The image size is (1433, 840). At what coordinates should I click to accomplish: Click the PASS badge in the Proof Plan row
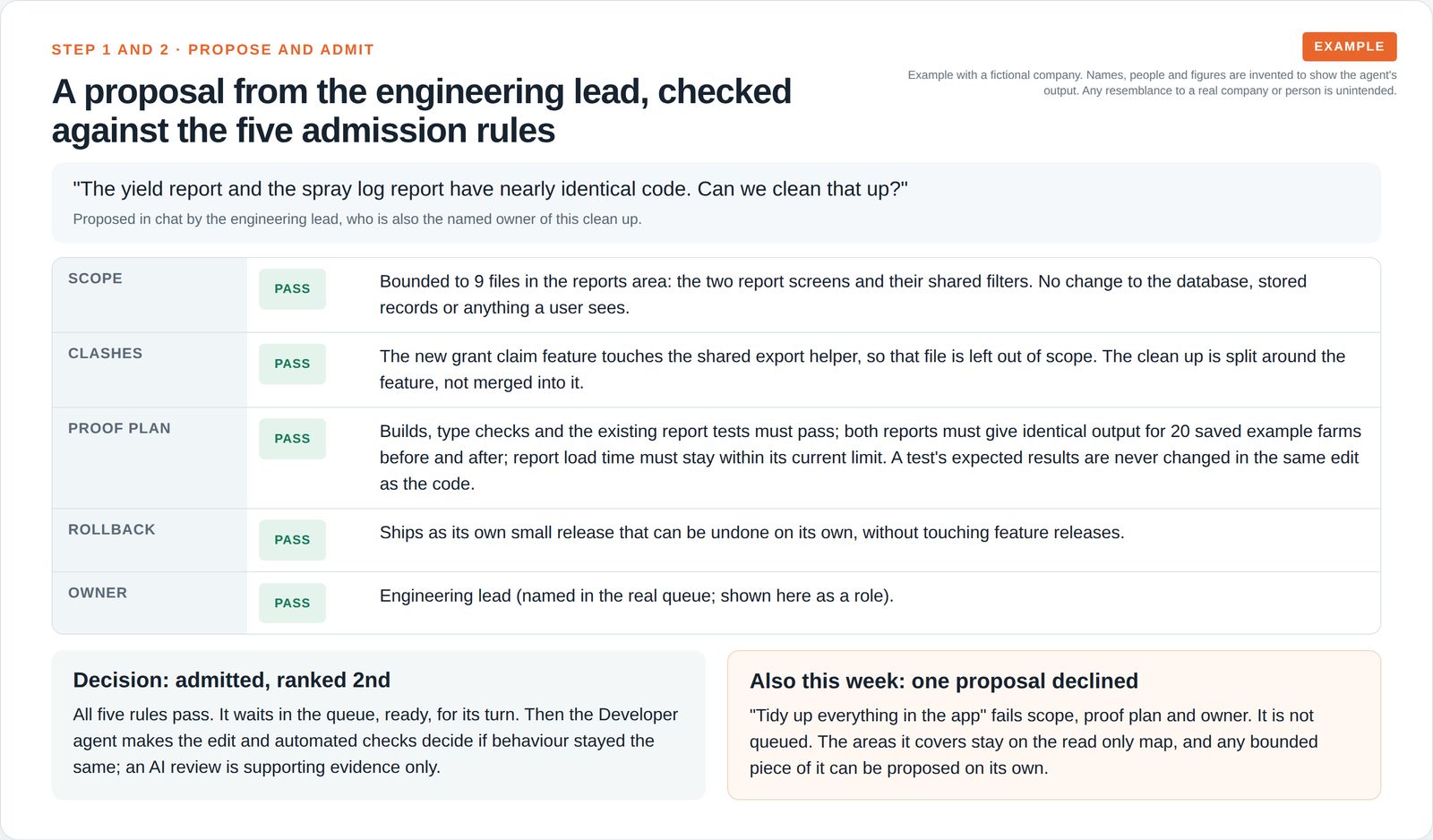[x=292, y=439]
